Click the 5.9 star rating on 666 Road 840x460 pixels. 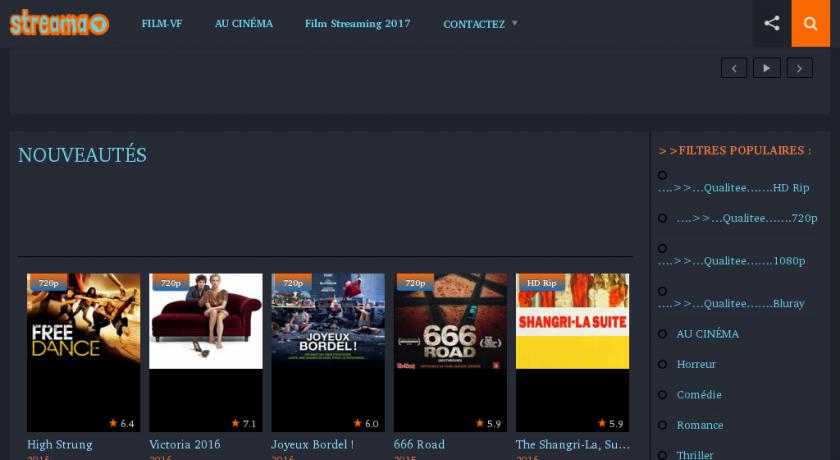coord(488,424)
